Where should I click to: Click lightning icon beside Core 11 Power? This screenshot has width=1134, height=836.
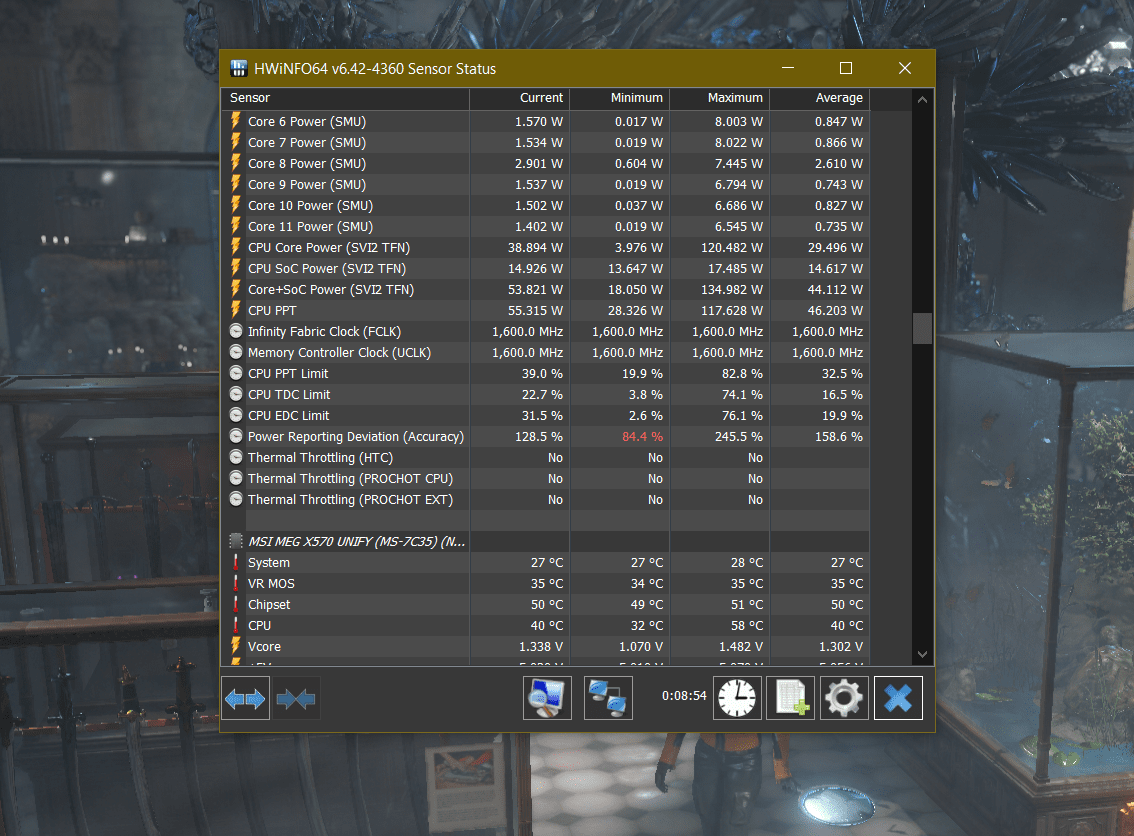point(236,226)
